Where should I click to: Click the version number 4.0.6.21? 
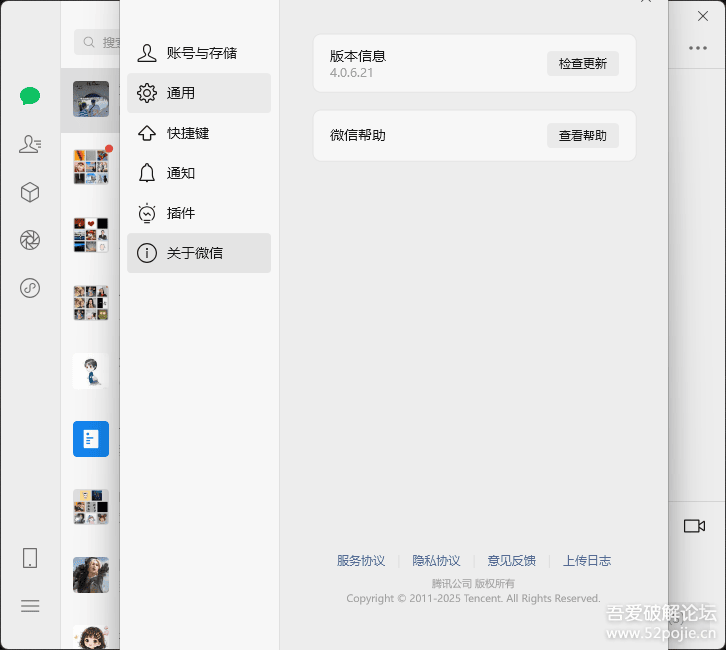click(x=351, y=73)
